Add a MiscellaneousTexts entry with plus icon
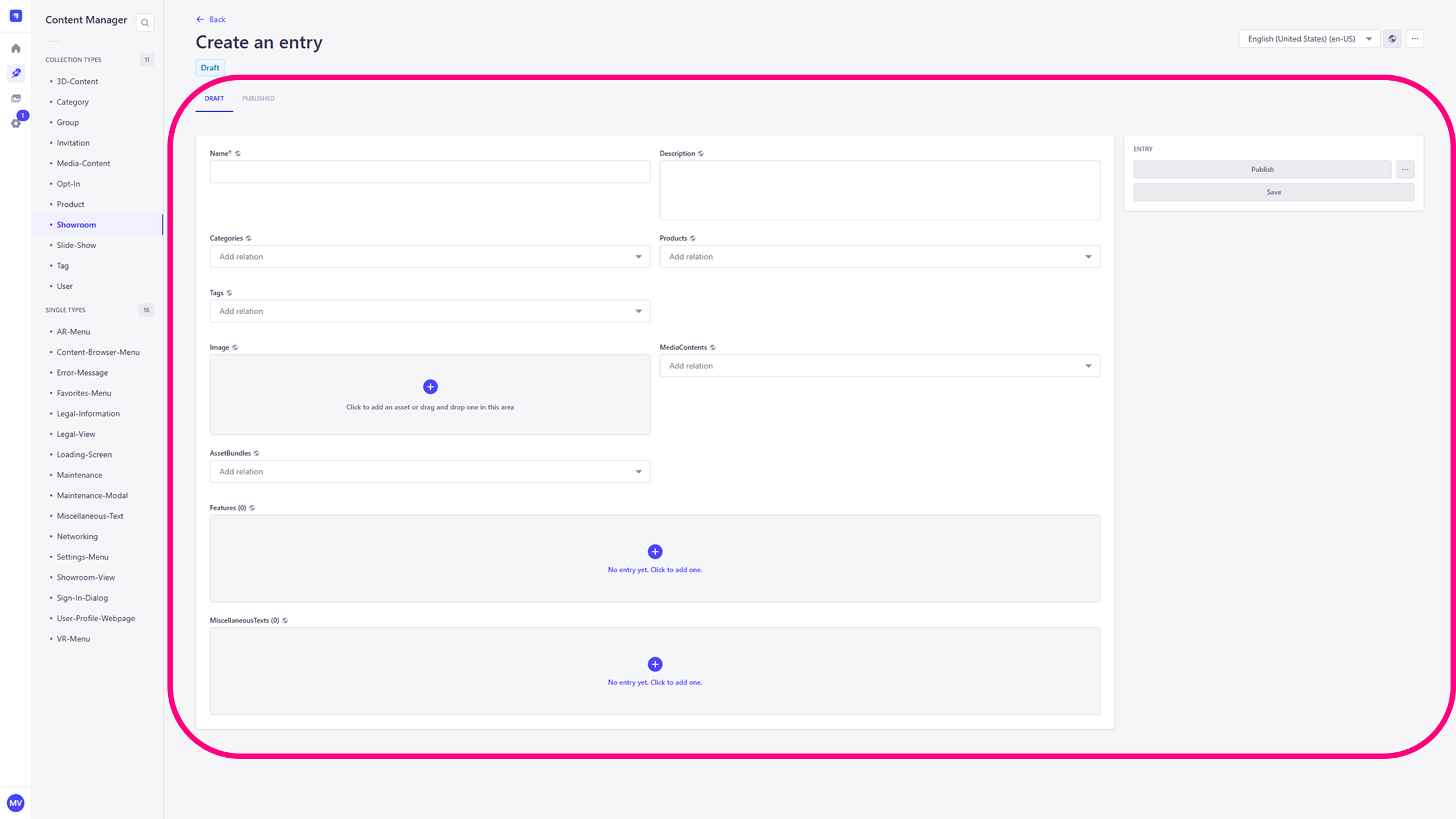1456x819 pixels. (655, 664)
